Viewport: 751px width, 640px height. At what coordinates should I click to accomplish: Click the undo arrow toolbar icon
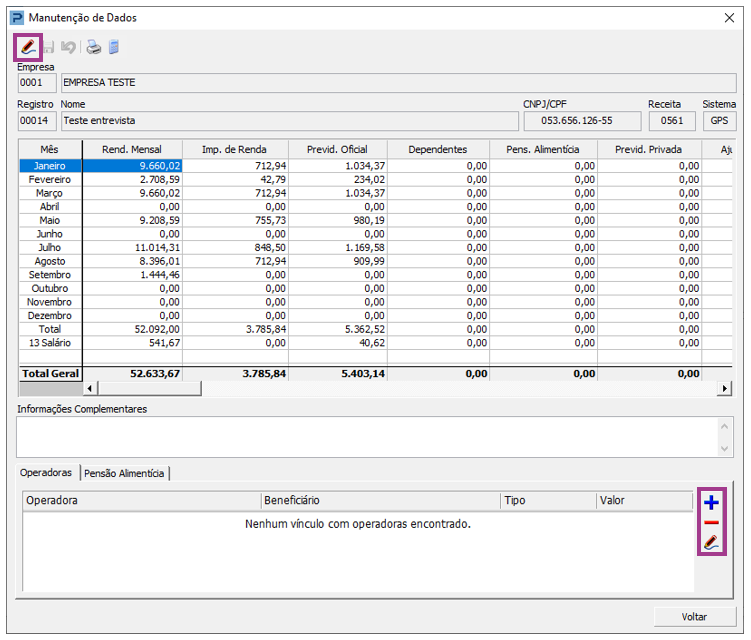point(68,47)
